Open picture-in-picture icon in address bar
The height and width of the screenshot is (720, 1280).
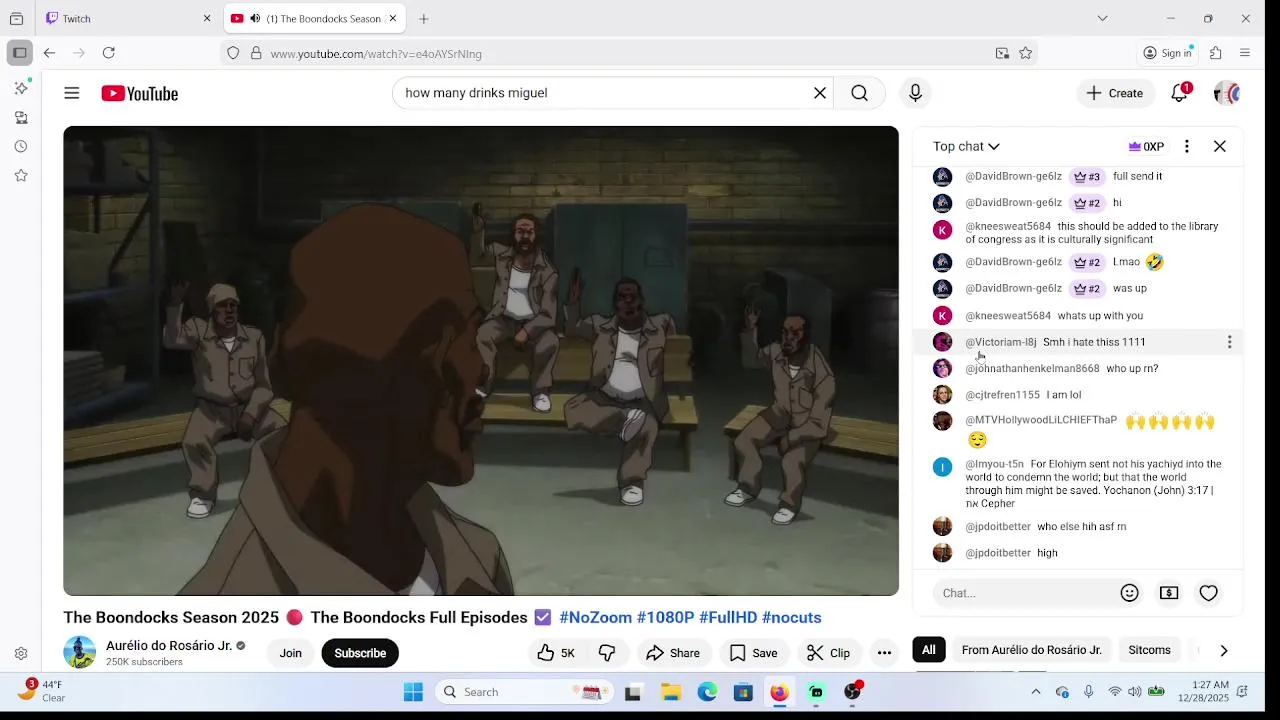(1002, 53)
